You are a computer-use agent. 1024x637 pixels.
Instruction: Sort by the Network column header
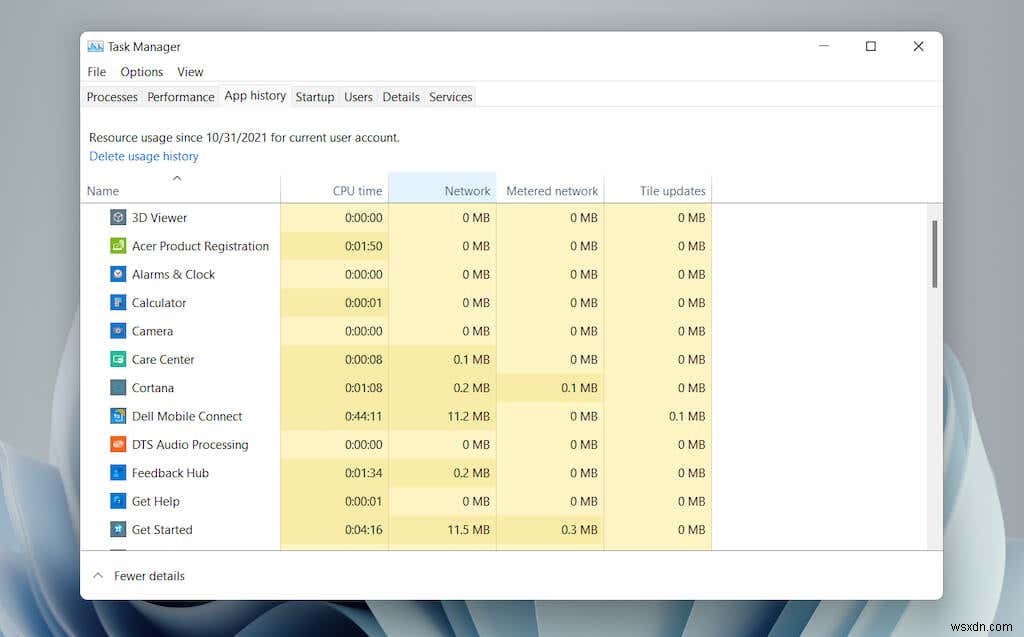tap(467, 190)
